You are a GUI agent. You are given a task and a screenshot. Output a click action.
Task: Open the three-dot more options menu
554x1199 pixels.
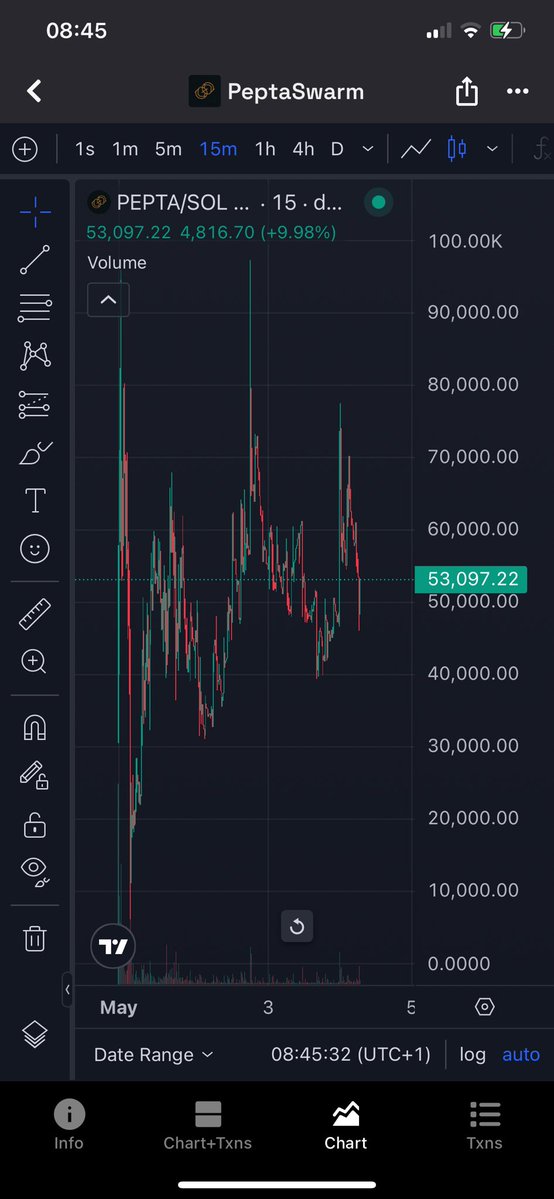tap(518, 92)
